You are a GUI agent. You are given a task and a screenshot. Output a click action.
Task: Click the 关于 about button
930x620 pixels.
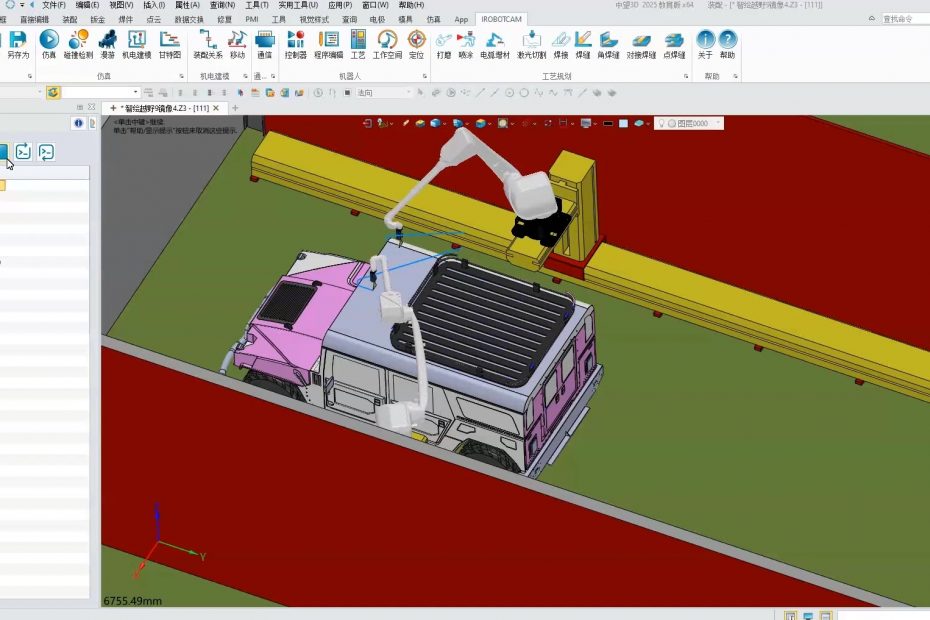(705, 44)
